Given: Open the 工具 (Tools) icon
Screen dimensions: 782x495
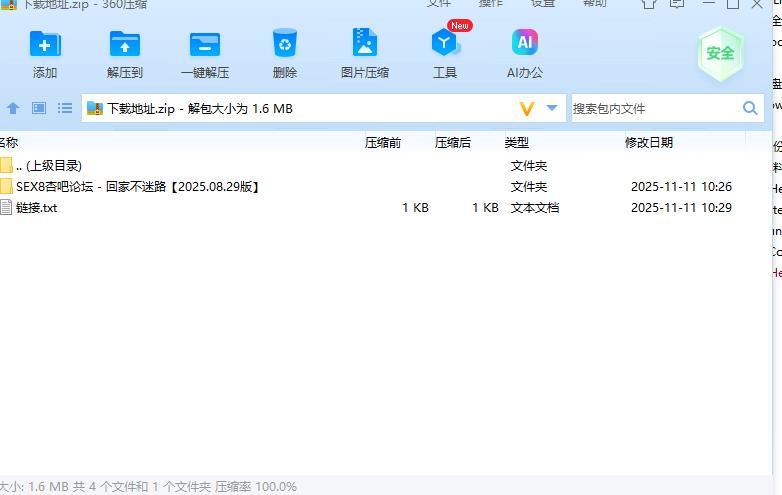Looking at the screenshot, I should [444, 45].
